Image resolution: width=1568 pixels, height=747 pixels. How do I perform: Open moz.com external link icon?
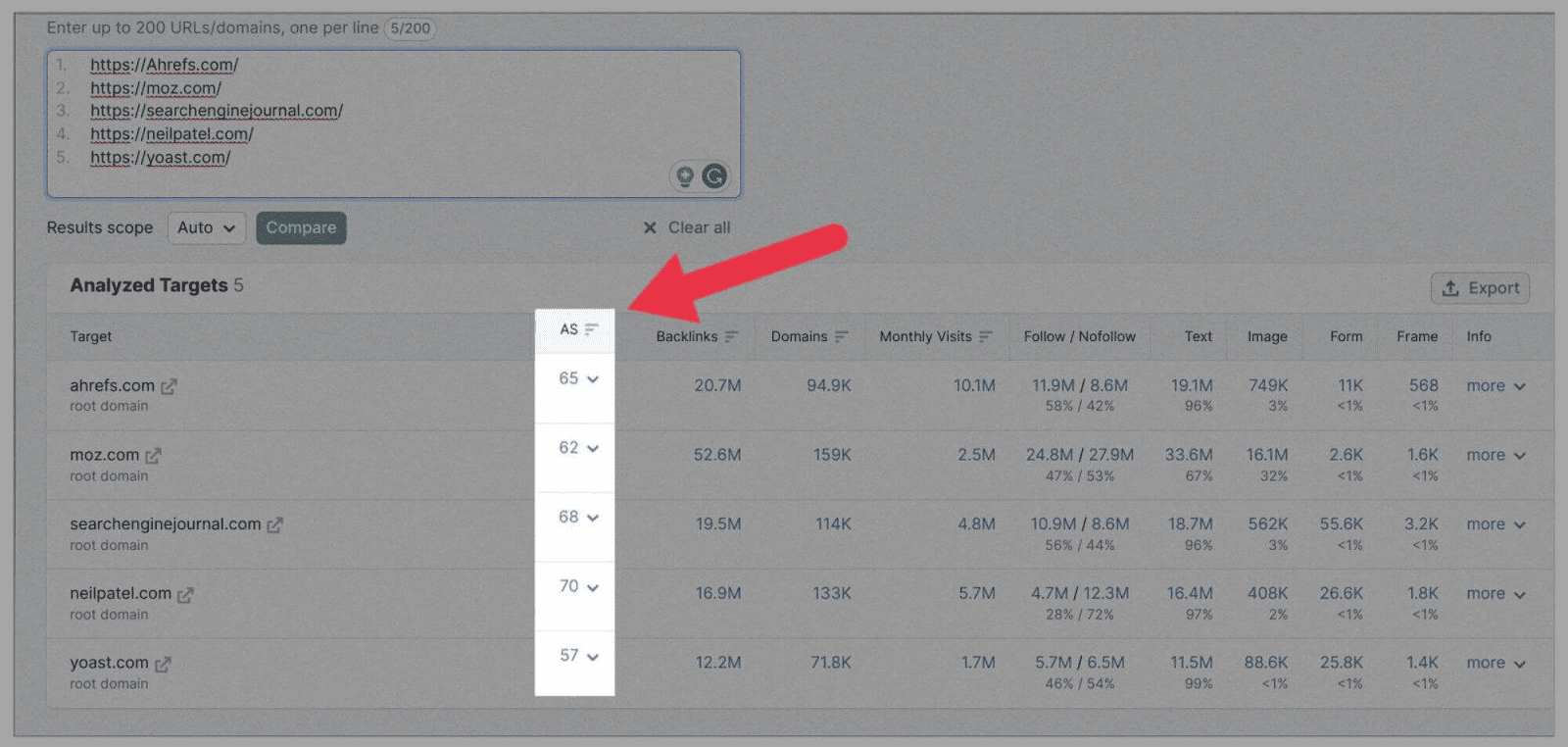[x=153, y=456]
